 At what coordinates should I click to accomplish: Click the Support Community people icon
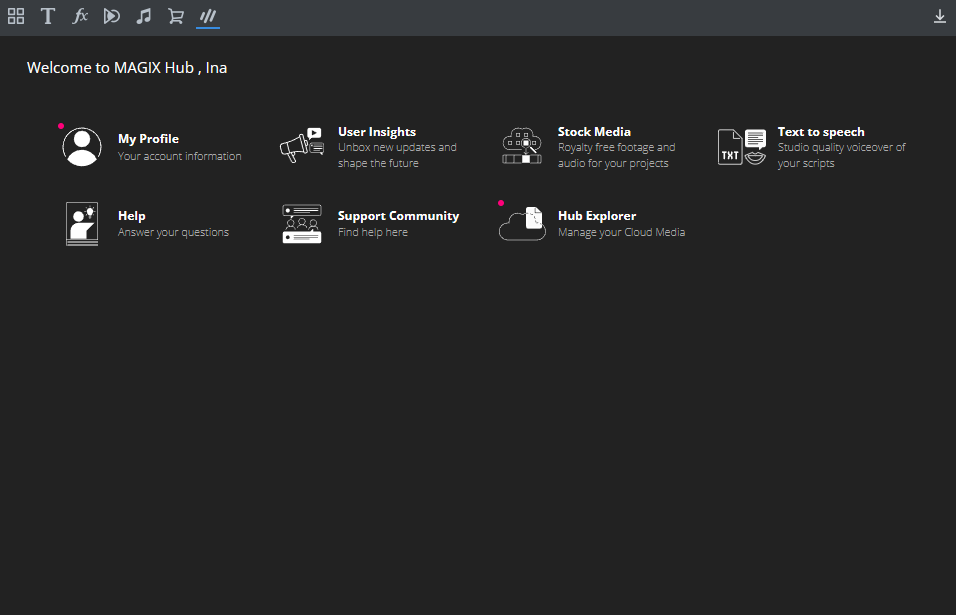302,224
